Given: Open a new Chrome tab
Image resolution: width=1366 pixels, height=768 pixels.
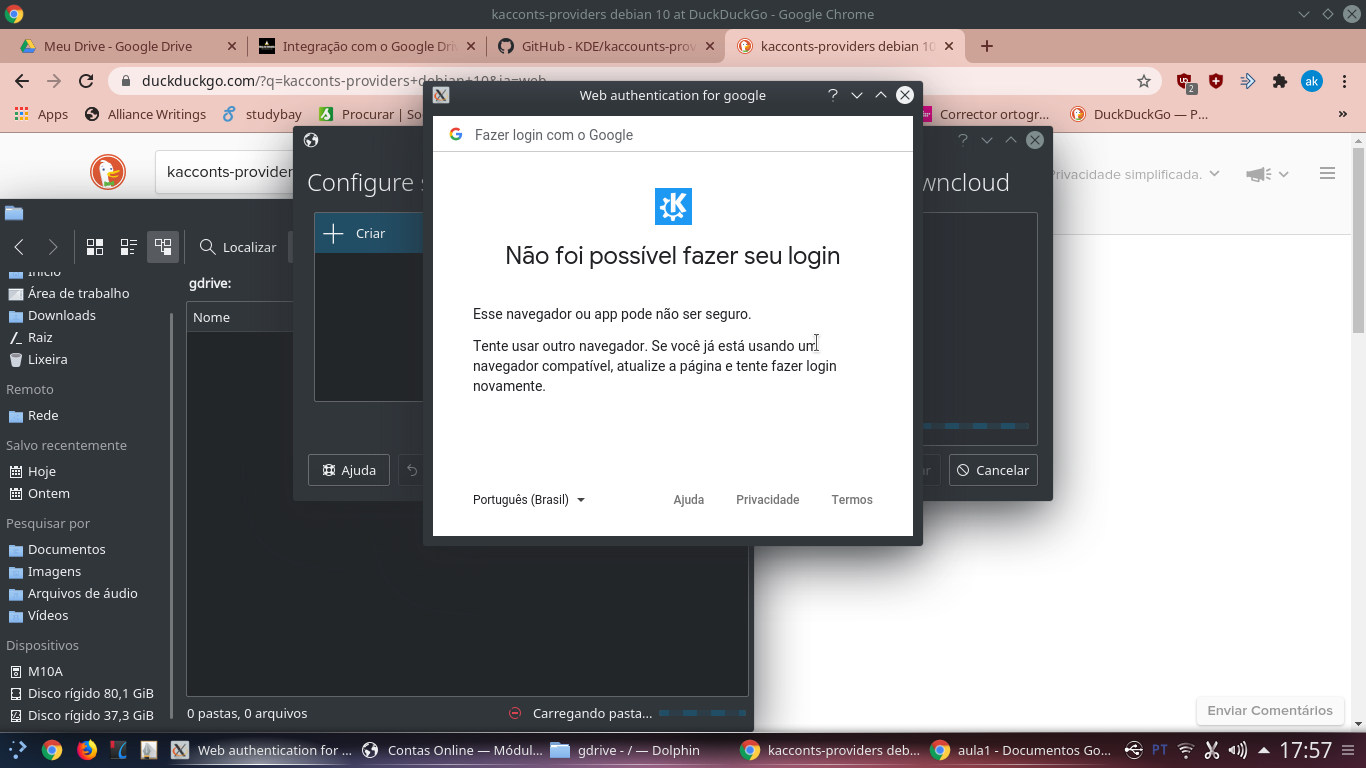Looking at the screenshot, I should 987,46.
